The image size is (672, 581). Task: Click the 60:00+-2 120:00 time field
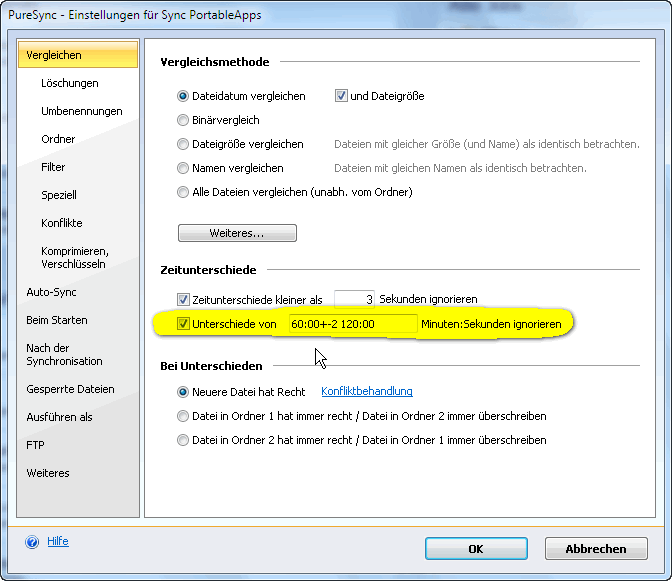[x=353, y=324]
